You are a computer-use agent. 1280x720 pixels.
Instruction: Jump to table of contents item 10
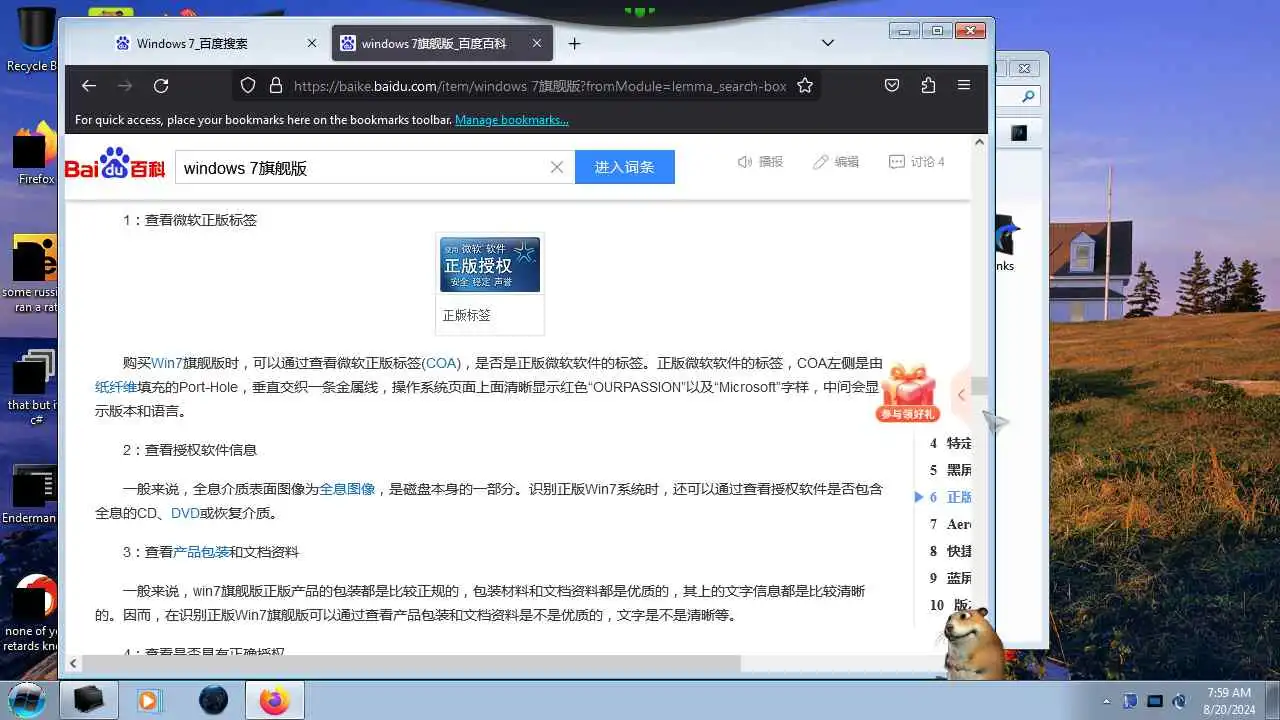click(950, 605)
